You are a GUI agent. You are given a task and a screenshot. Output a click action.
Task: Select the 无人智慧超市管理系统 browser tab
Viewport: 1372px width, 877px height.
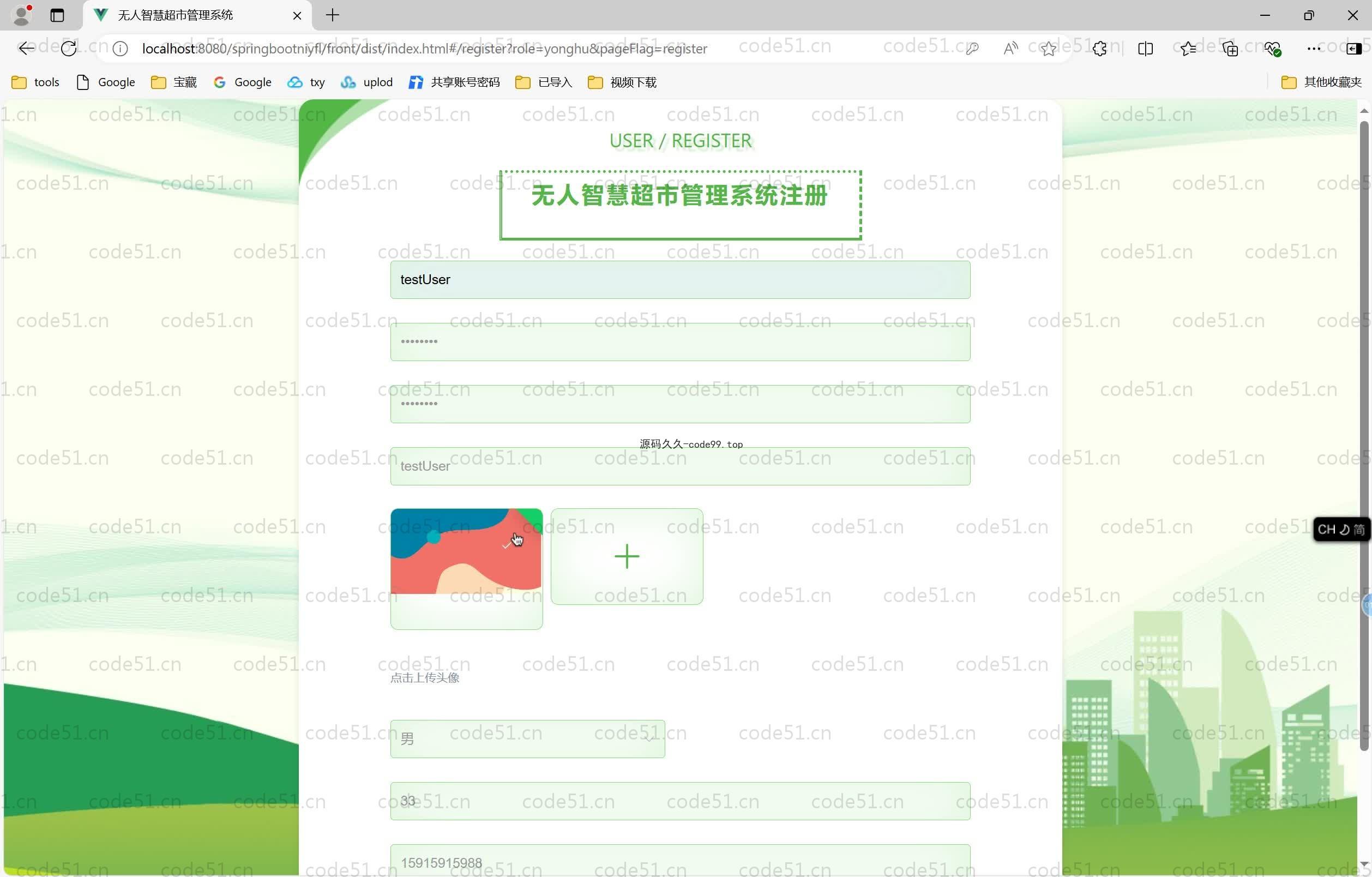click(197, 15)
